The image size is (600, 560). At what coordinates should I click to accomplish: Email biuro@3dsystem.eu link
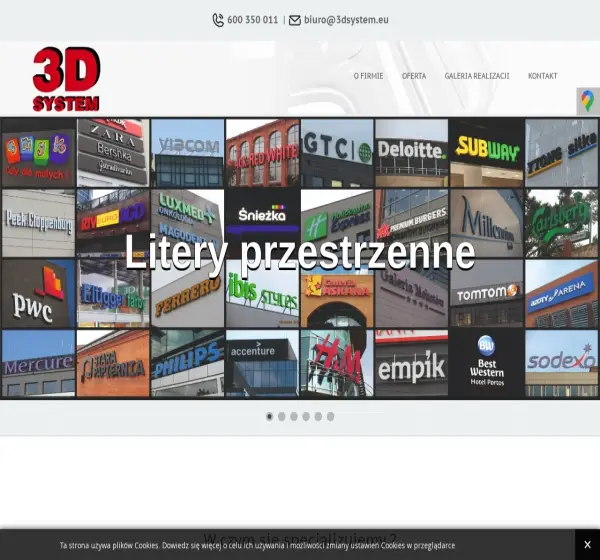tap(346, 20)
